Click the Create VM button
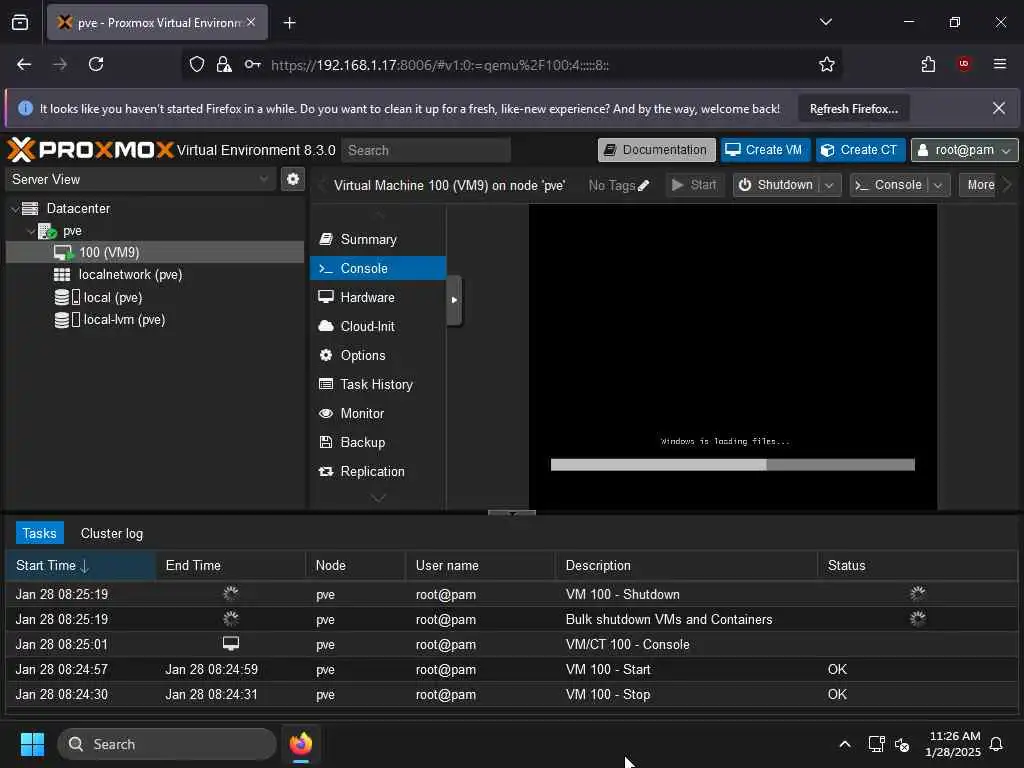 [765, 150]
